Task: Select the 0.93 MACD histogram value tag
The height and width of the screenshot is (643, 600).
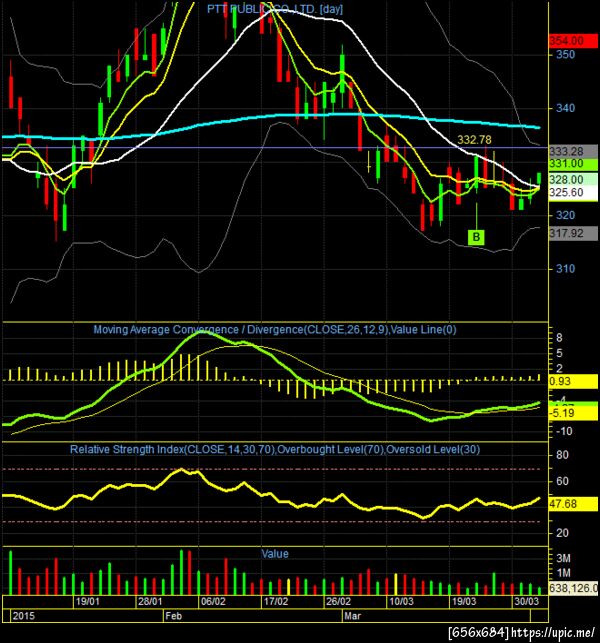Action: point(573,381)
